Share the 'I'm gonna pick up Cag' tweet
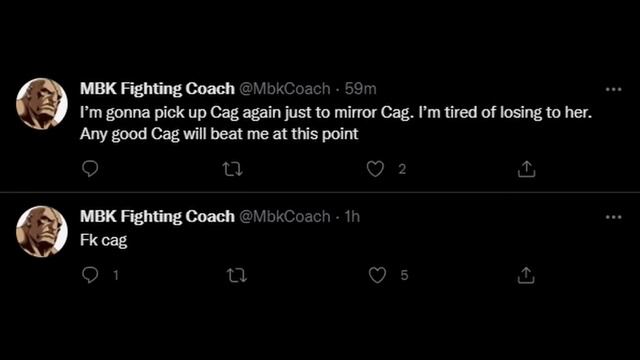This screenshot has height=360, width=640. [526, 169]
